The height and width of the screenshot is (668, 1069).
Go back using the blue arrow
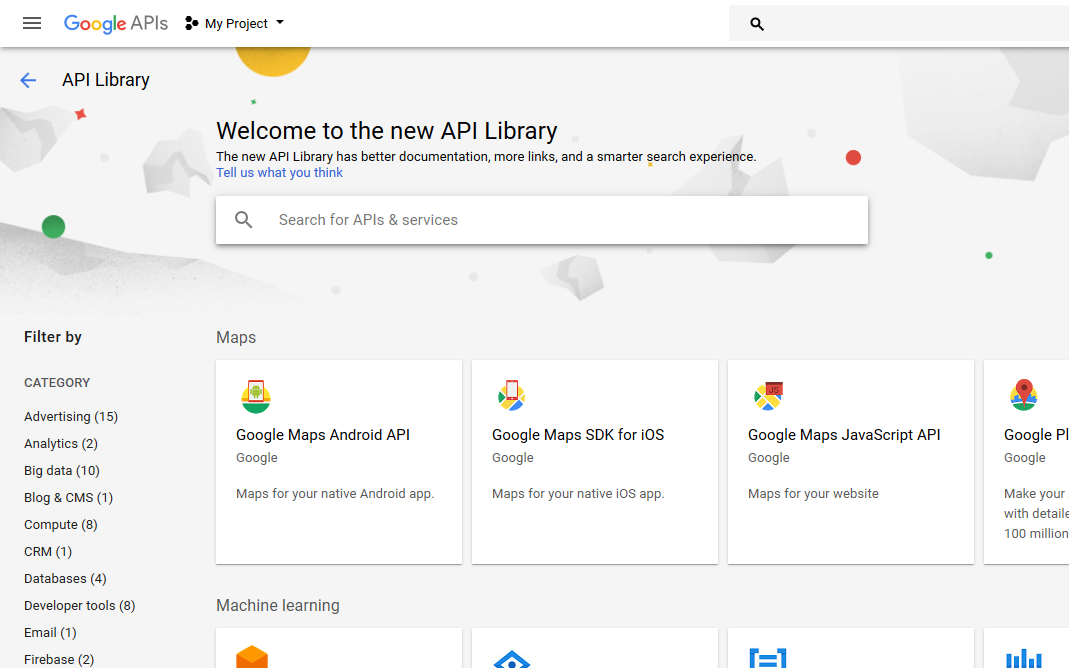[x=28, y=80]
